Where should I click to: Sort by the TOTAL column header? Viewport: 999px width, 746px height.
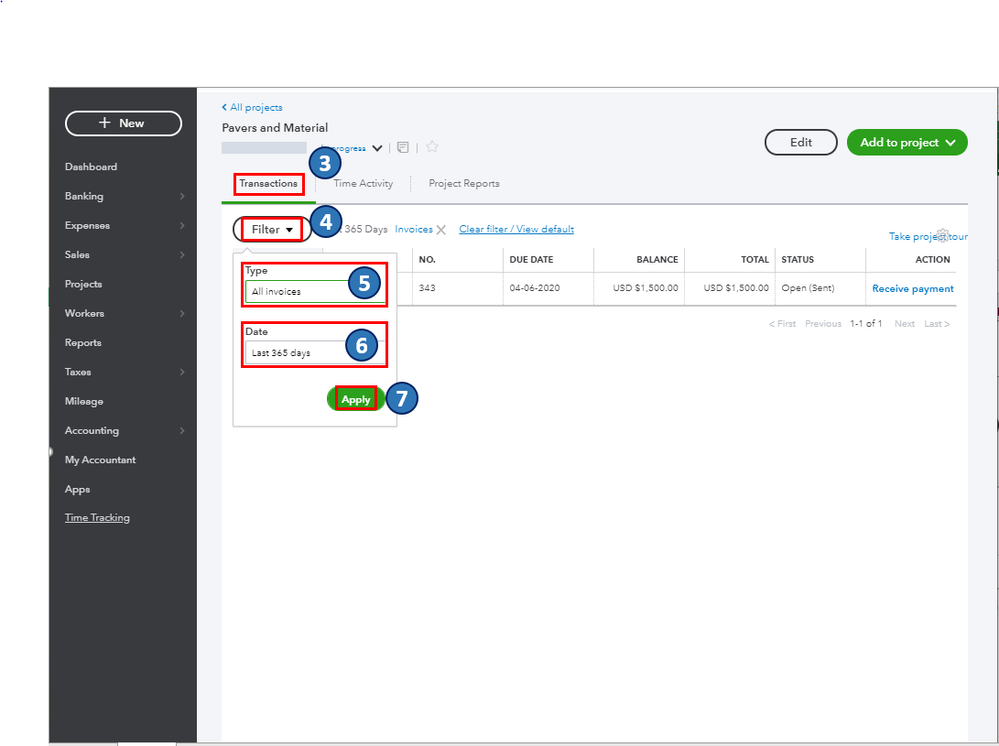(755, 260)
